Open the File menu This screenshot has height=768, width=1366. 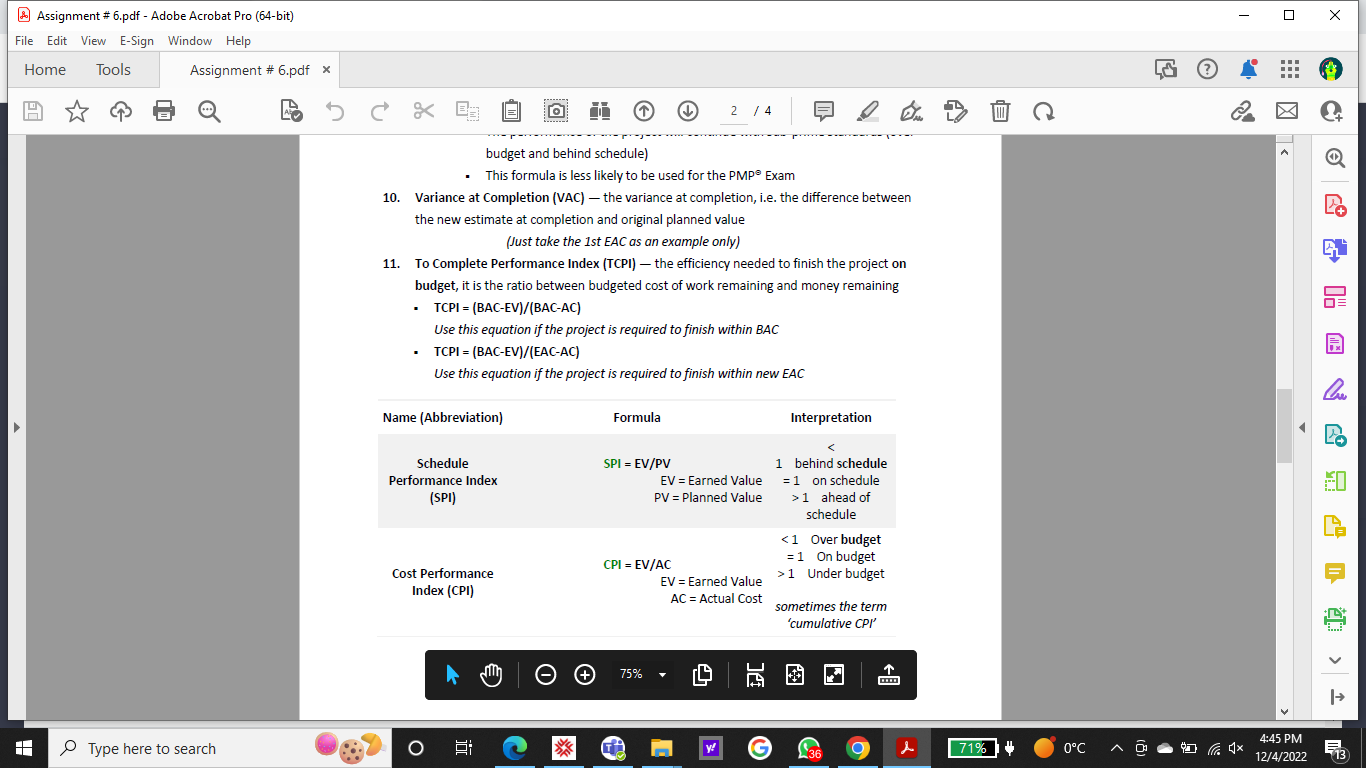(24, 41)
